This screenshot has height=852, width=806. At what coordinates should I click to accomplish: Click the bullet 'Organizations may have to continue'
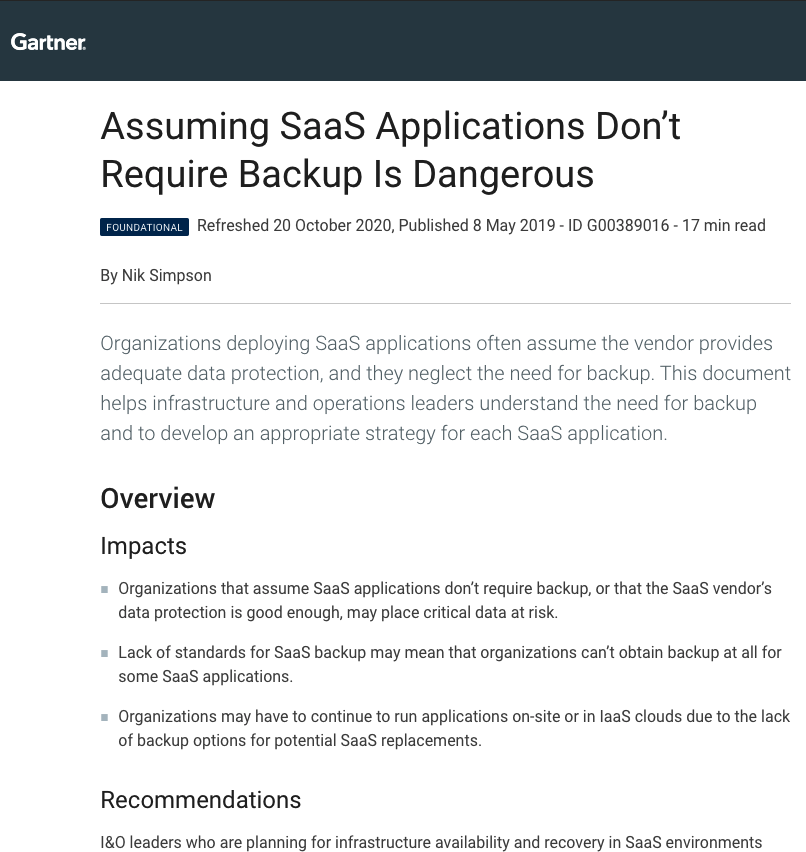(454, 728)
